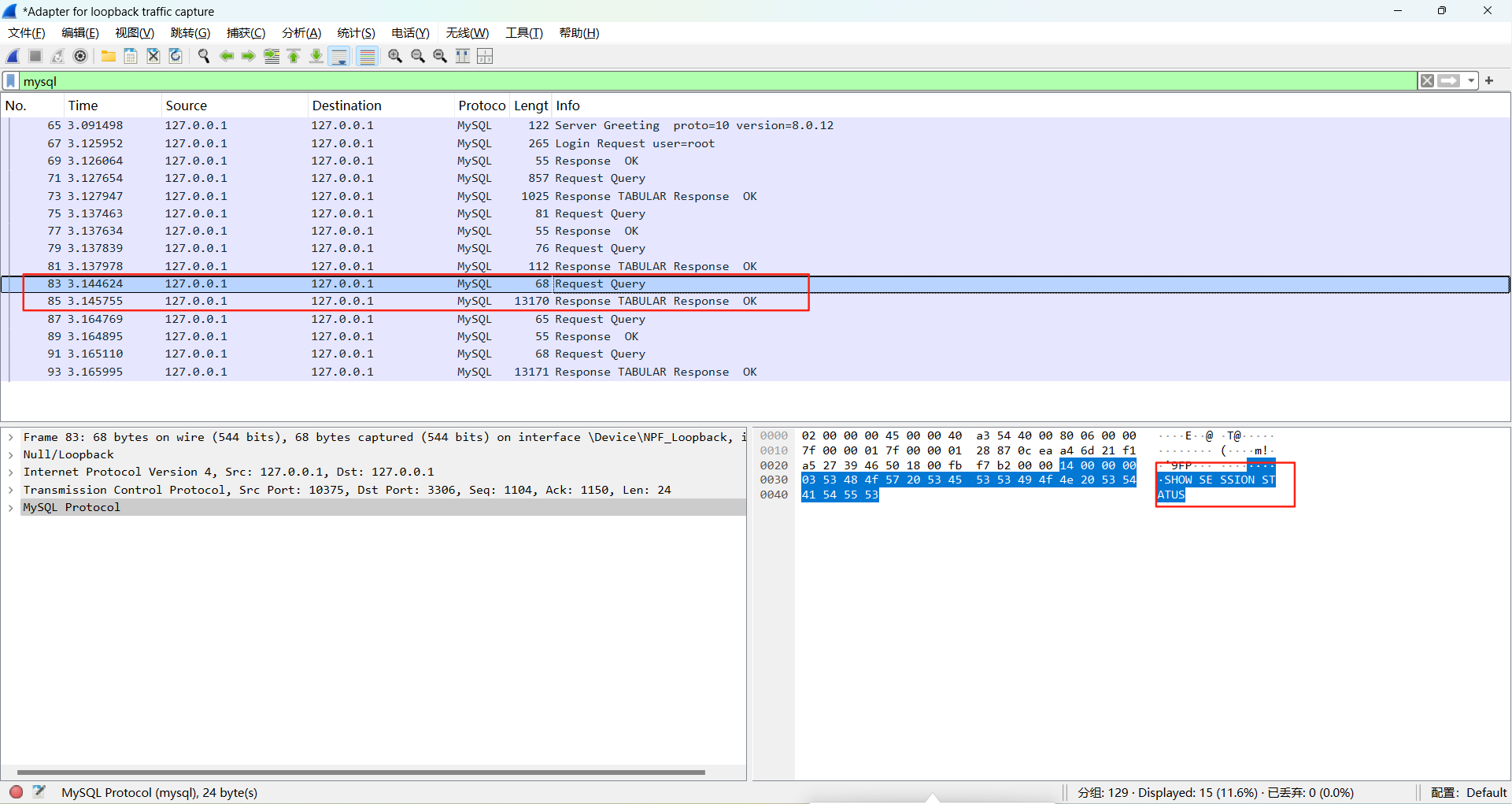Image resolution: width=1512 pixels, height=804 pixels.
Task: Sort by Source column header
Action: (x=235, y=106)
